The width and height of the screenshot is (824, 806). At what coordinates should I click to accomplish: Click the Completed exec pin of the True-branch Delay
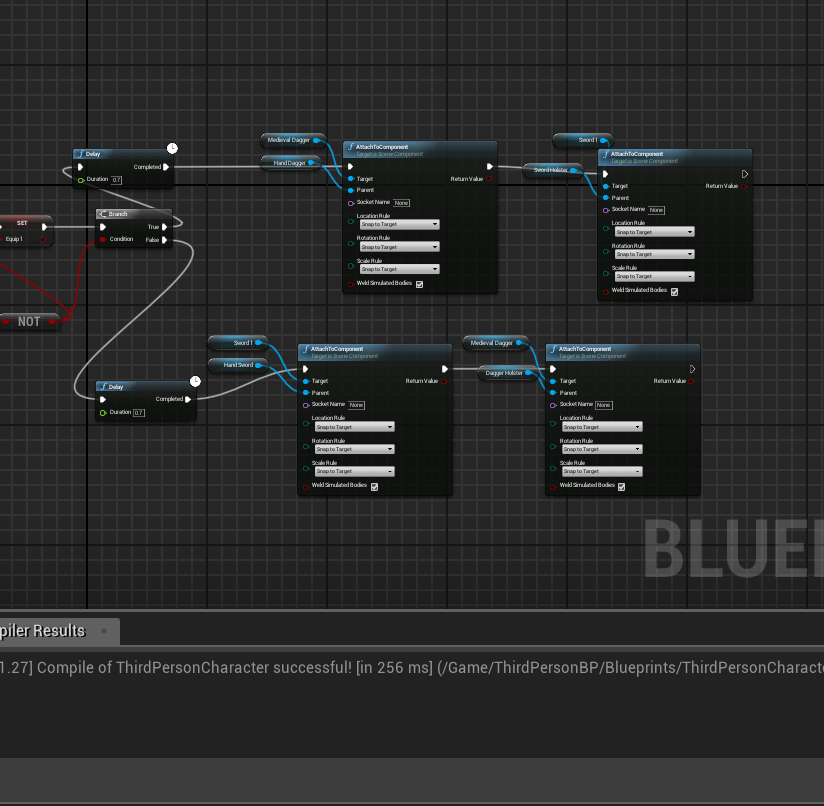click(x=166, y=167)
